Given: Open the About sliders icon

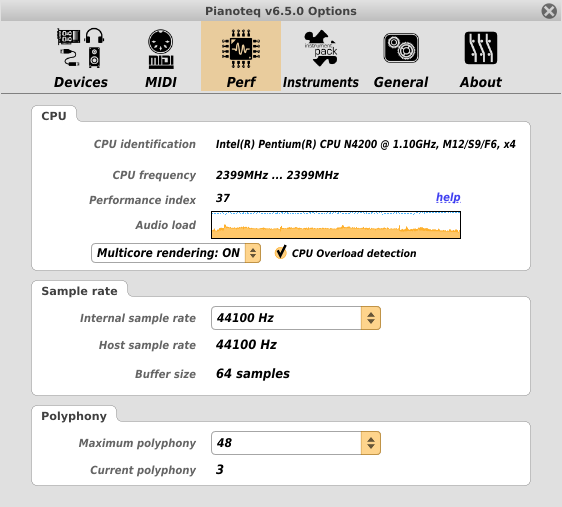Looking at the screenshot, I should tap(481, 48).
